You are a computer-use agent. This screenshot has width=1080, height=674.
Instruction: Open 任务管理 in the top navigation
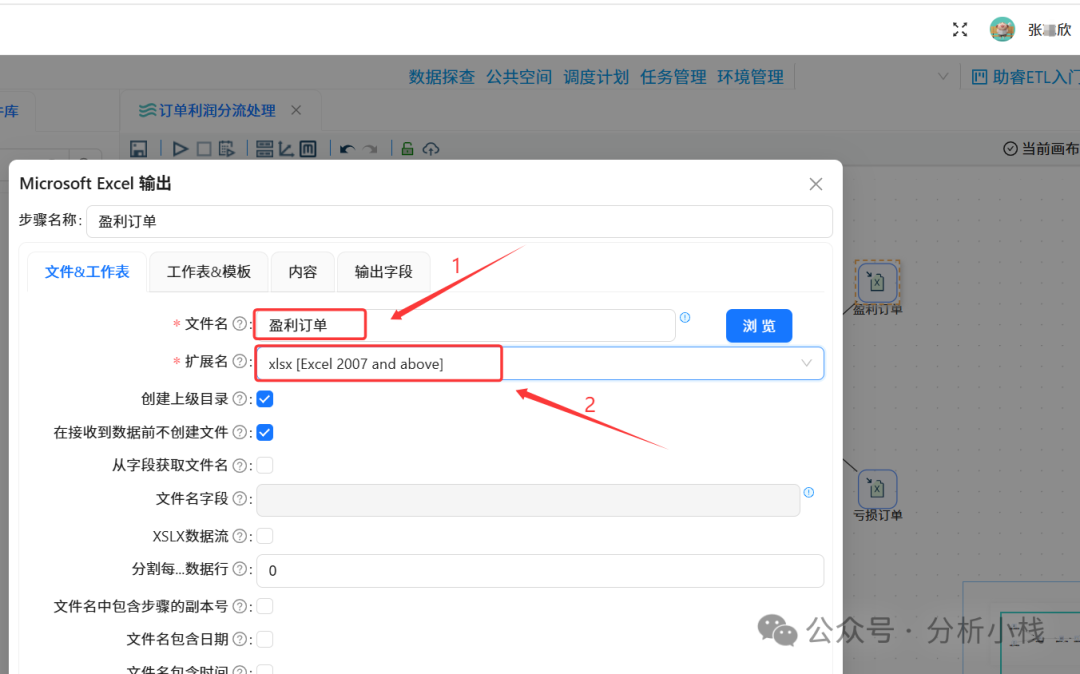coord(673,77)
